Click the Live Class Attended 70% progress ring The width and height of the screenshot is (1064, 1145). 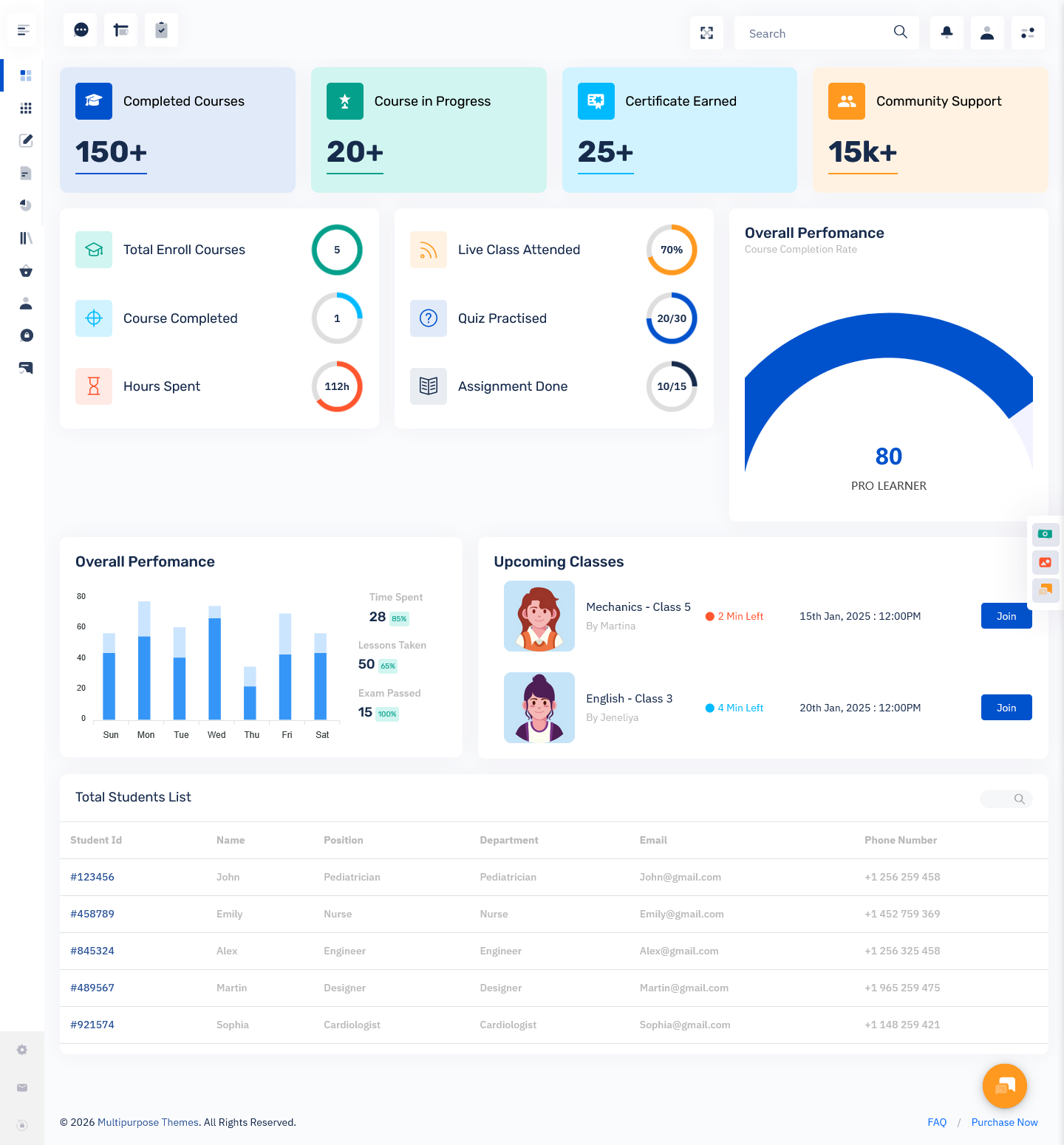[672, 250]
